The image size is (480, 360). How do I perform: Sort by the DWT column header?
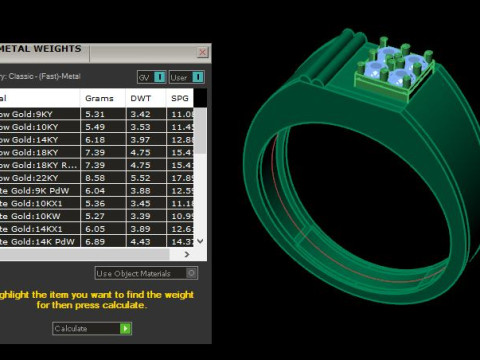[x=146, y=98]
